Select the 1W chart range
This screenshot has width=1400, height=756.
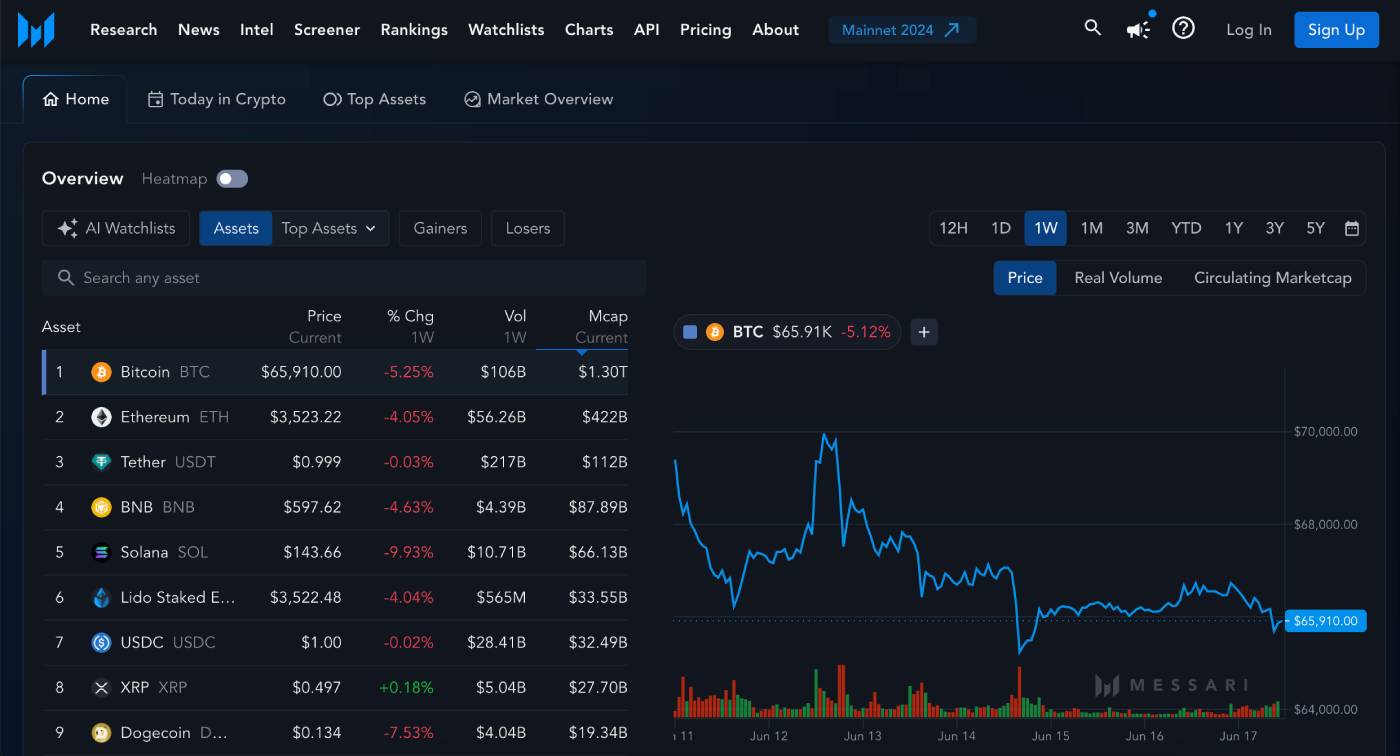[1046, 228]
